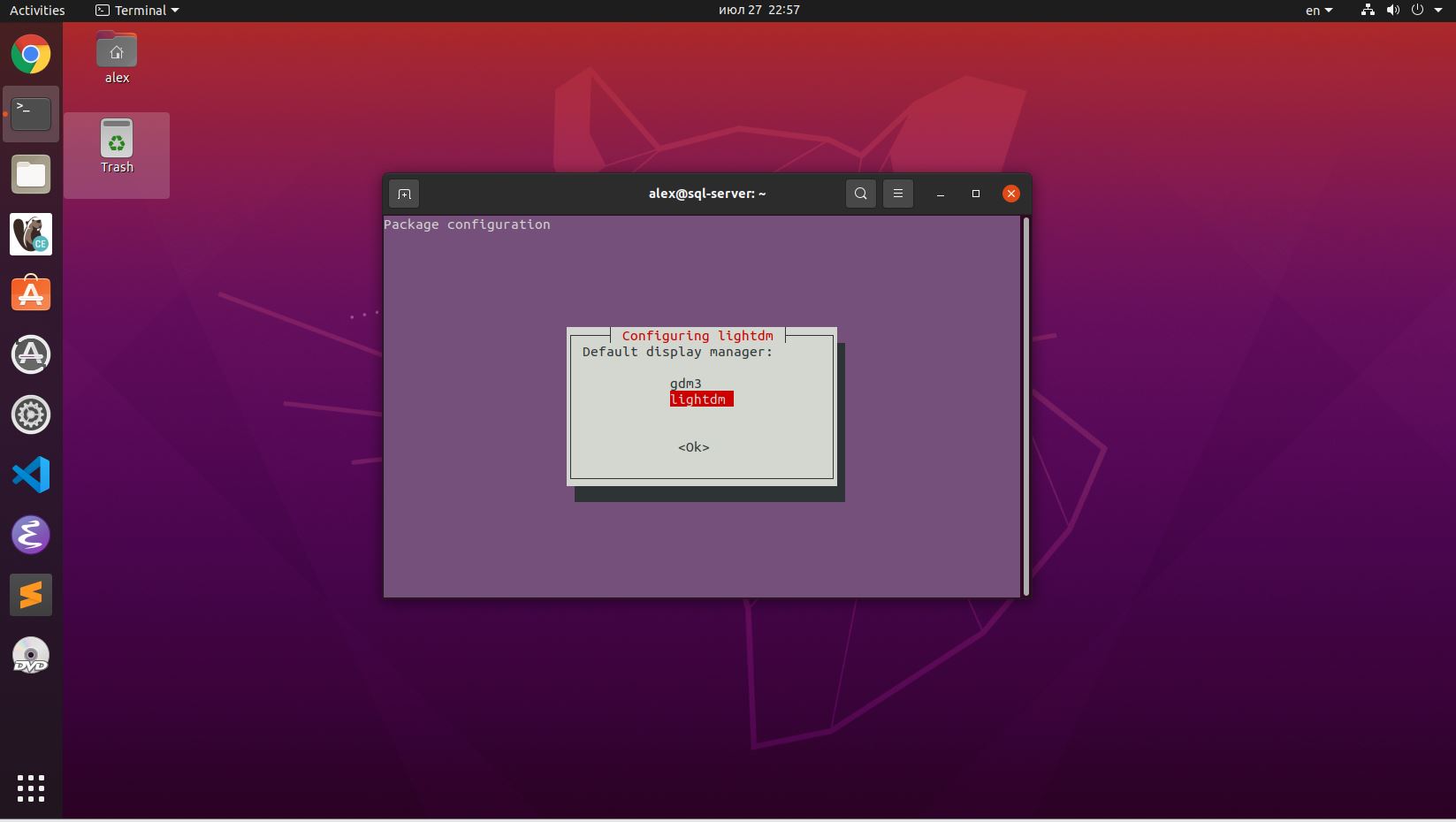Open the terminal hamburger menu
The height and width of the screenshot is (822, 1456).
coord(898,194)
